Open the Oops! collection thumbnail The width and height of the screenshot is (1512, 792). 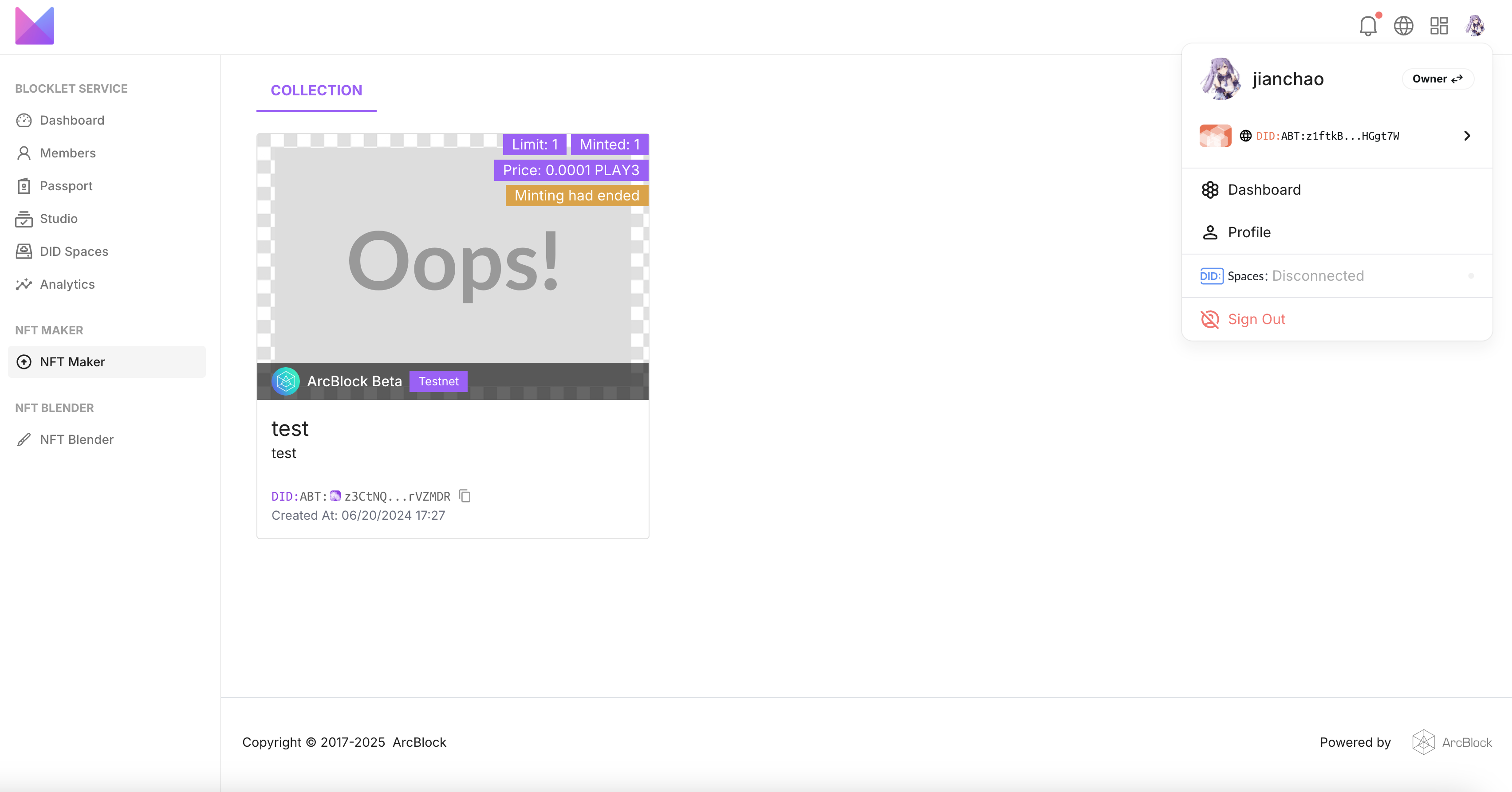tap(453, 267)
